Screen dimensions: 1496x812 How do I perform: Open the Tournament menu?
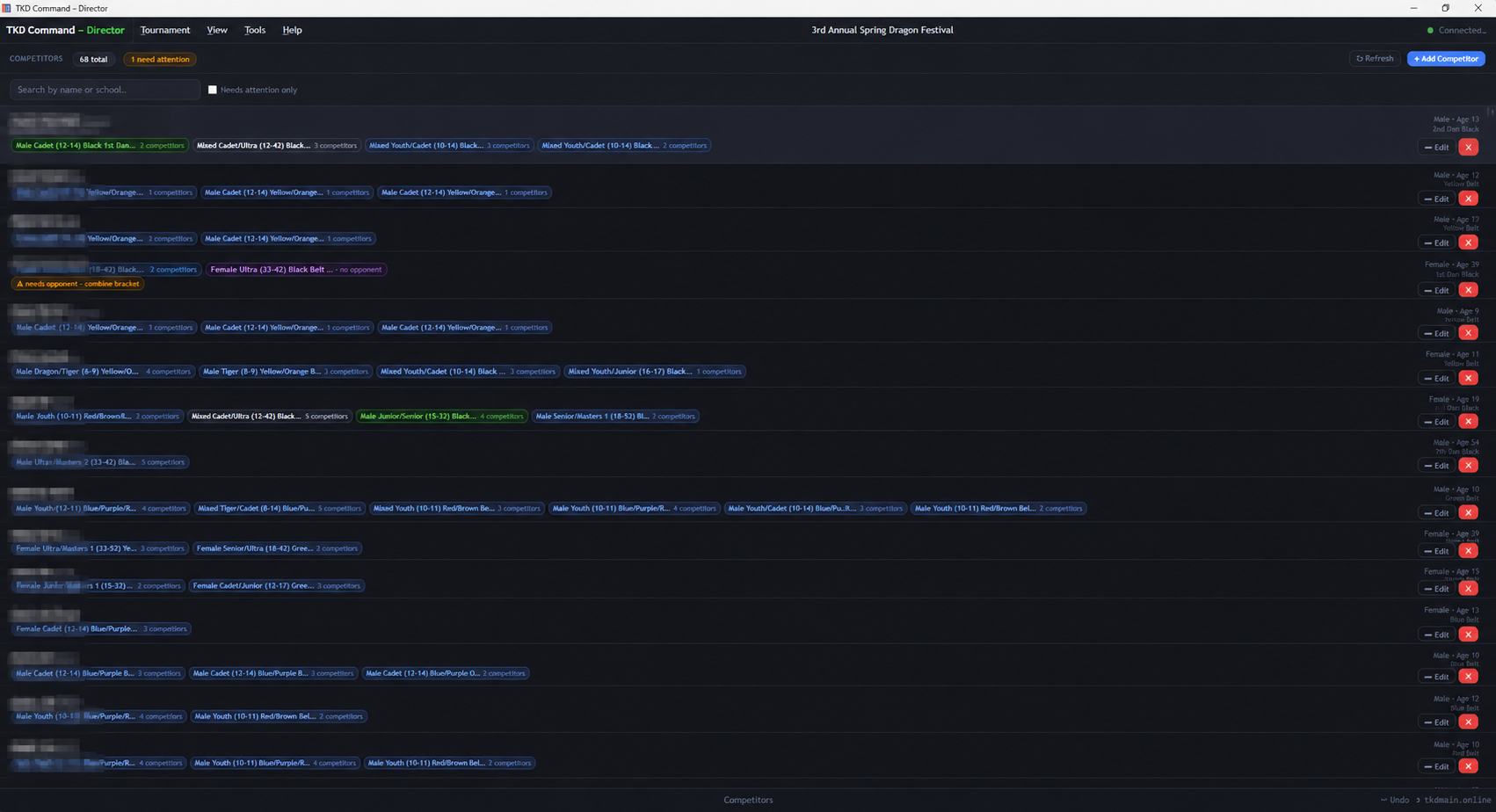(x=165, y=30)
